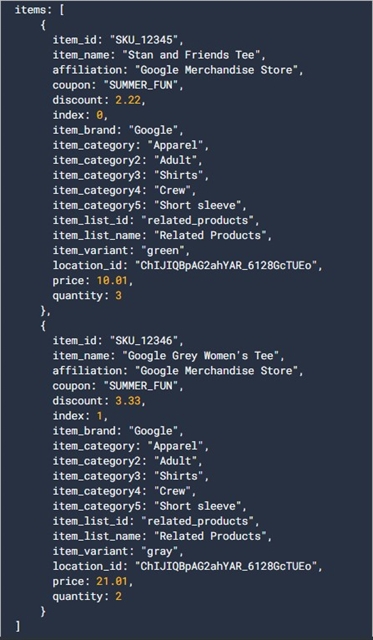Click the first discount value 2.22
The image size is (373, 640).
(x=128, y=100)
